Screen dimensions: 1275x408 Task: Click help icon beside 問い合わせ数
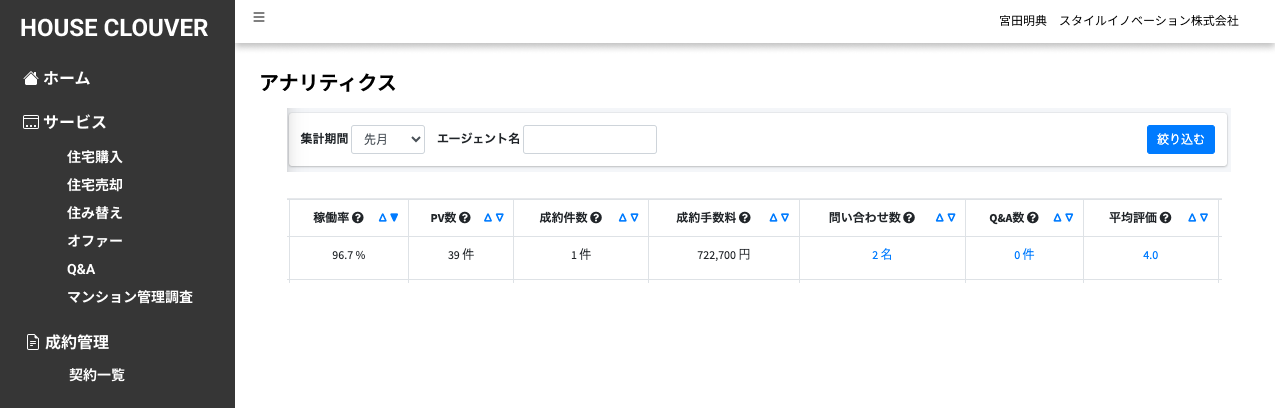pos(909,218)
